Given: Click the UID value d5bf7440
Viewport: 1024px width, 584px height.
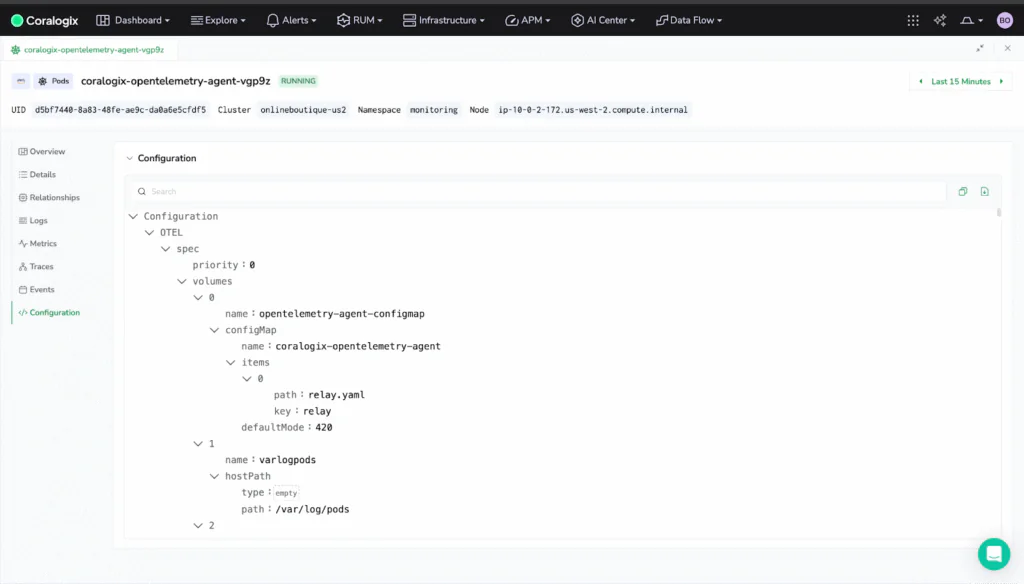Looking at the screenshot, I should click(x=120, y=110).
